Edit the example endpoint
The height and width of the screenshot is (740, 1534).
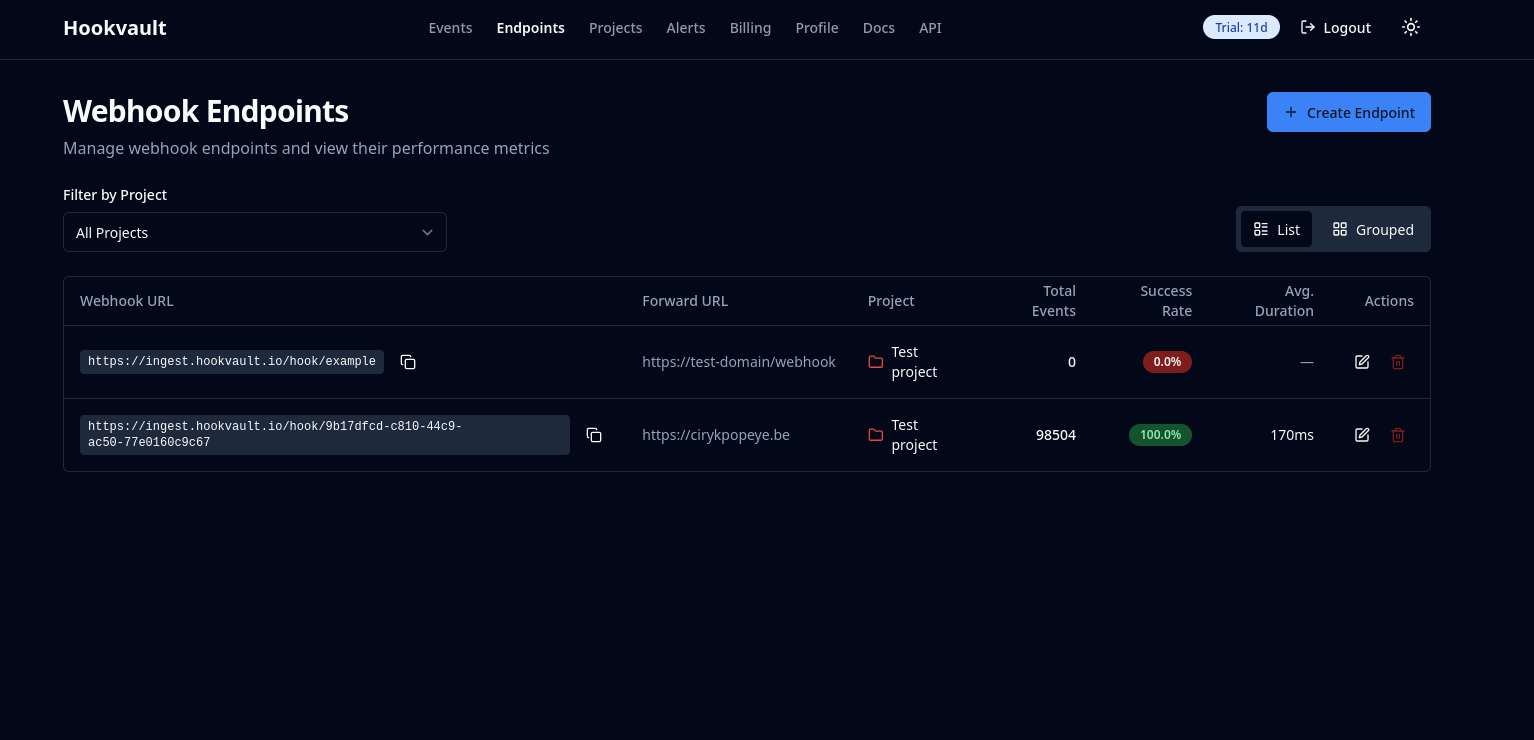(x=1362, y=362)
